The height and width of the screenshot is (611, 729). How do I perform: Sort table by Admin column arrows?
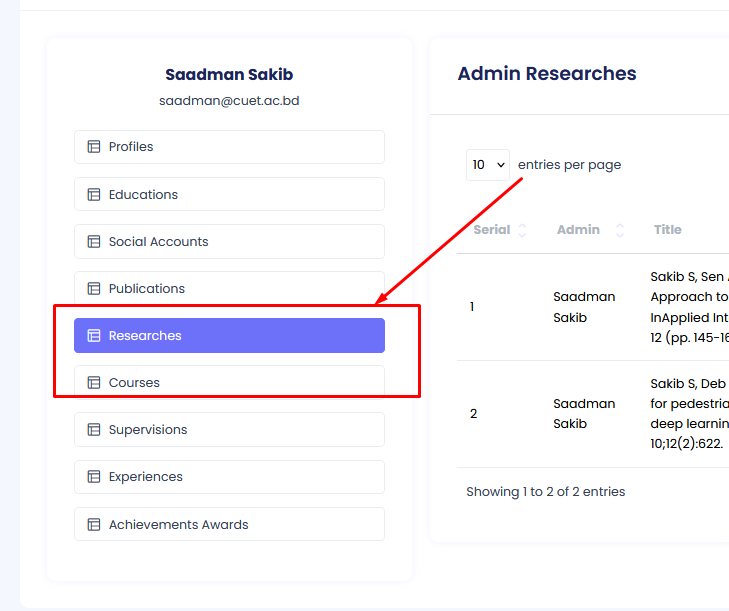[620, 230]
